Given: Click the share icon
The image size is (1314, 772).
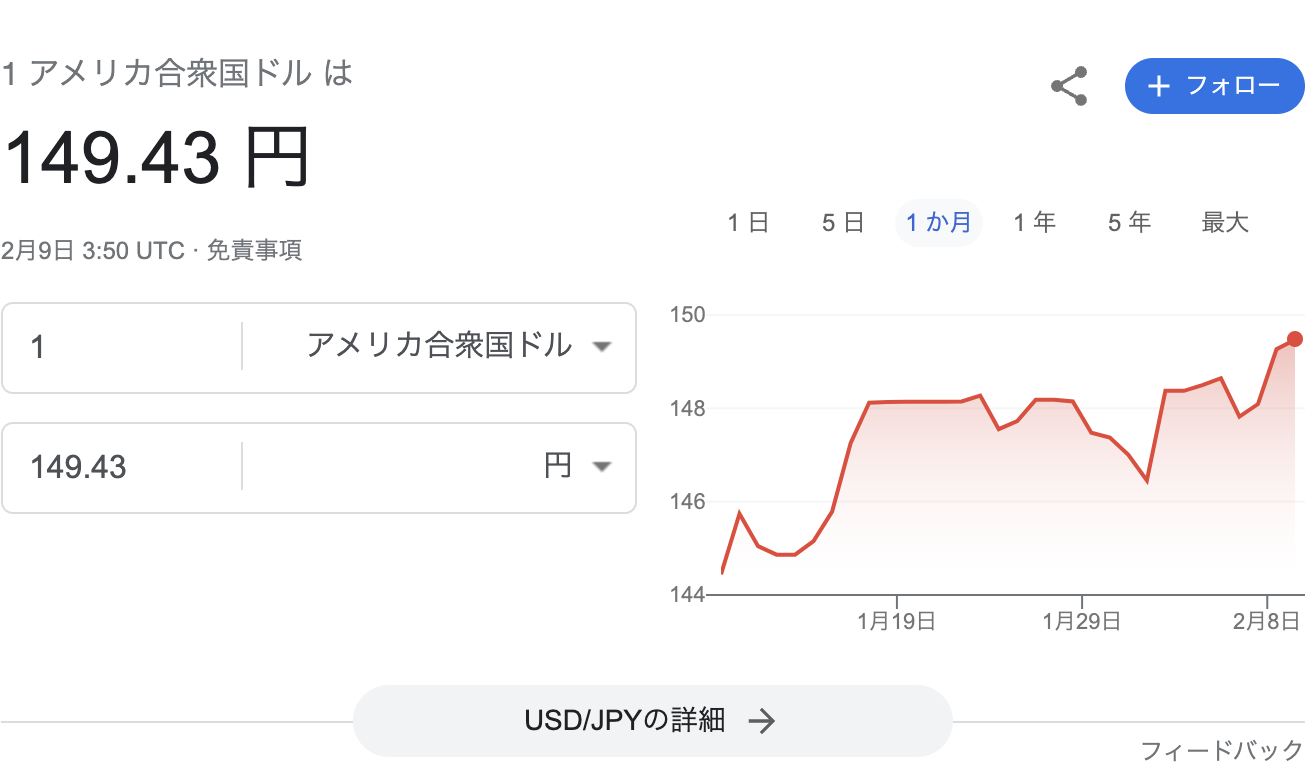Looking at the screenshot, I should click(x=1069, y=87).
